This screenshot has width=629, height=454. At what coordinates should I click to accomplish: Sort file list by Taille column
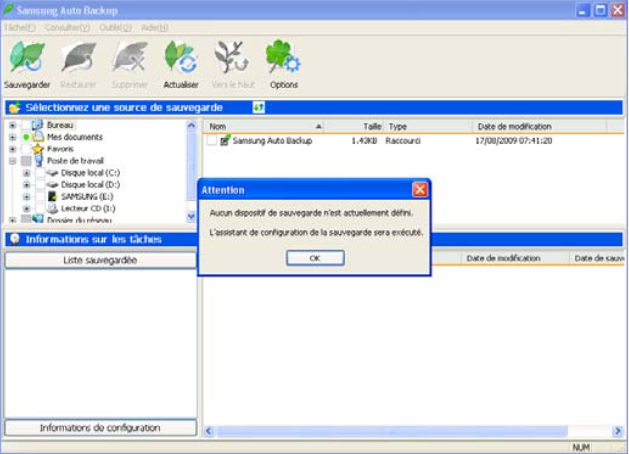(x=354, y=126)
